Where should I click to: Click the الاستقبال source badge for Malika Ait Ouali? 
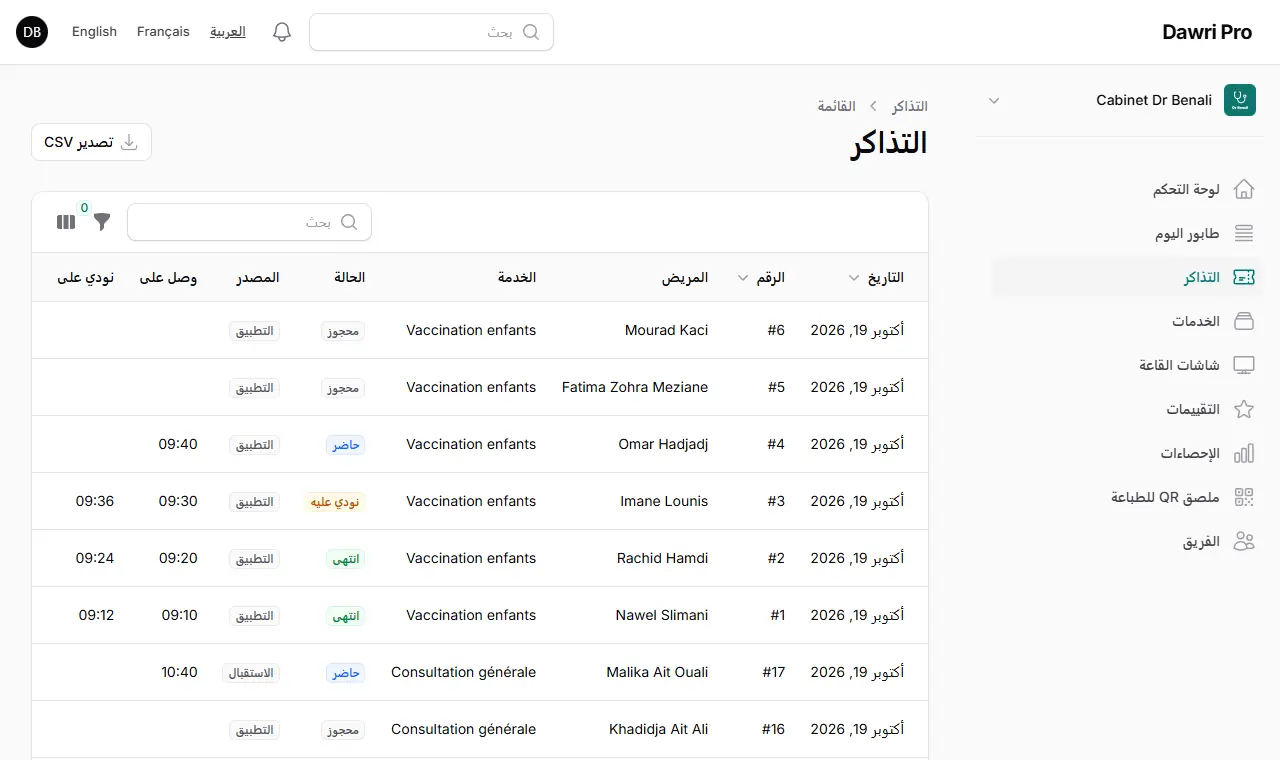click(x=251, y=672)
